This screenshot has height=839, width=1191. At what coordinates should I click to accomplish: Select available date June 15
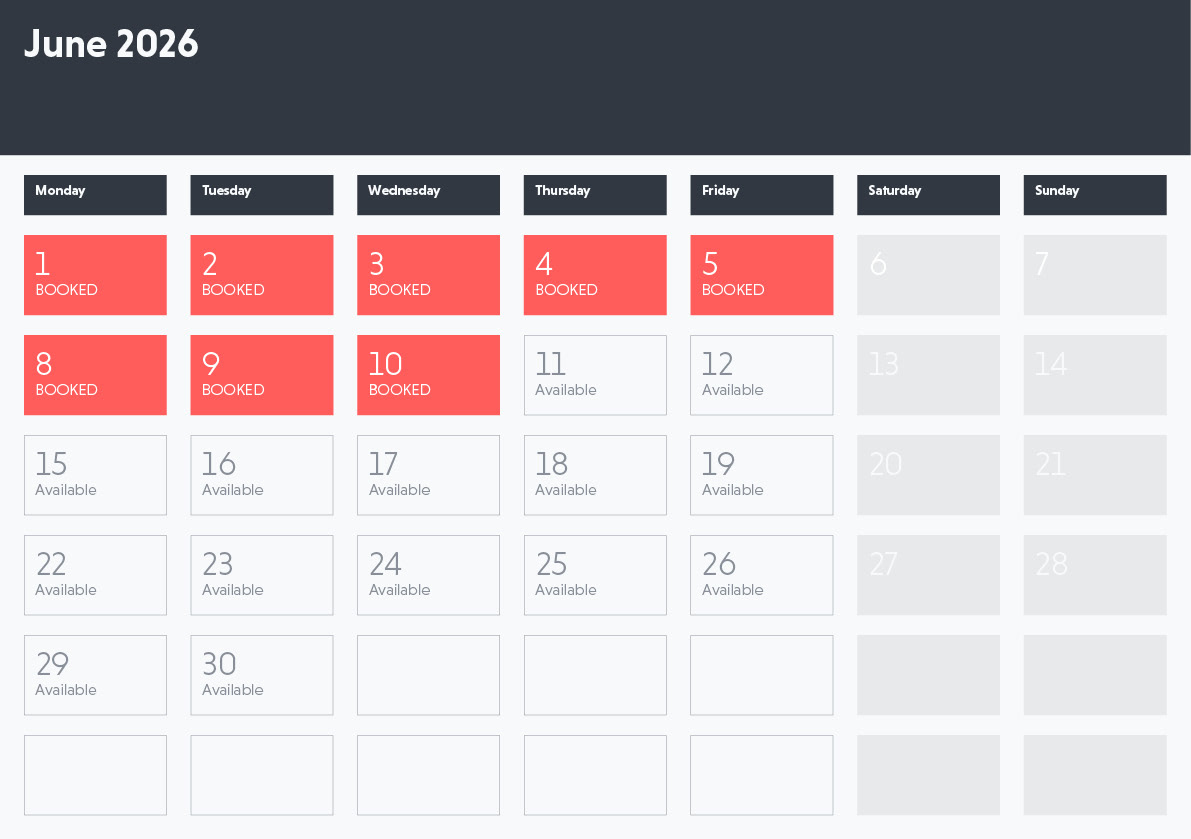click(x=95, y=475)
